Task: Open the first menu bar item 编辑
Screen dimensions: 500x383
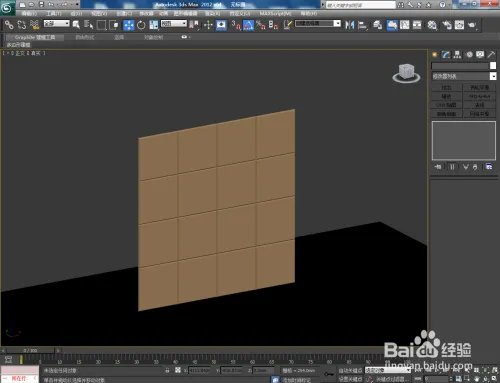Action: (29, 14)
